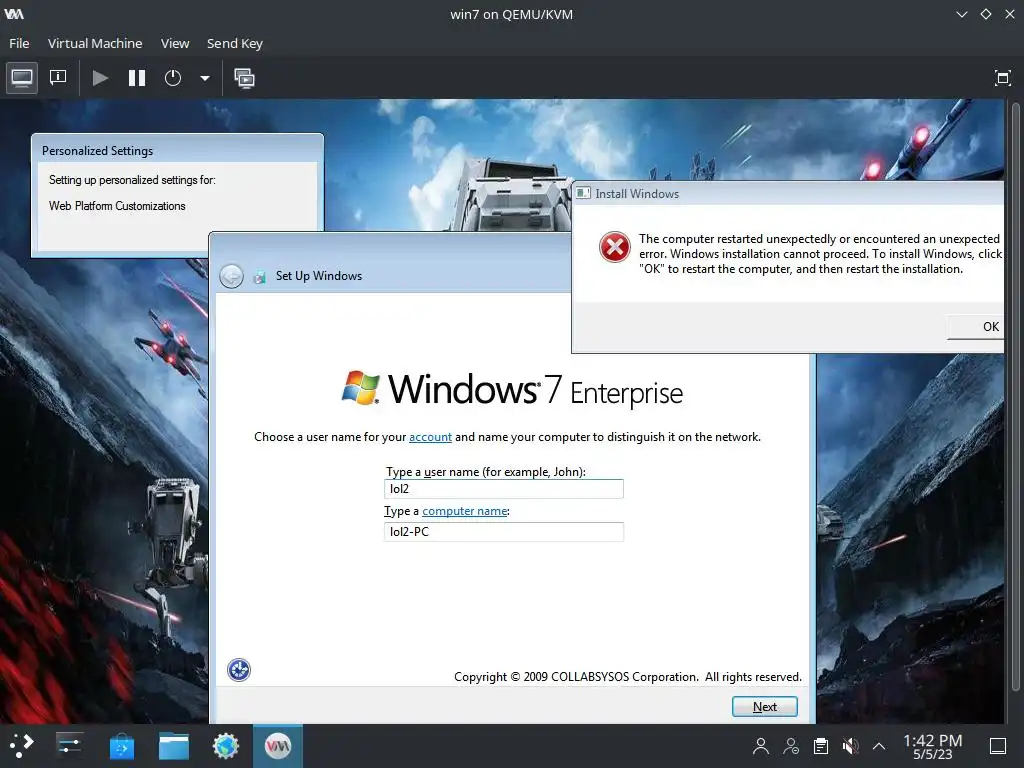Open the clipboard tray icon
The image size is (1024, 768).
tap(821, 746)
